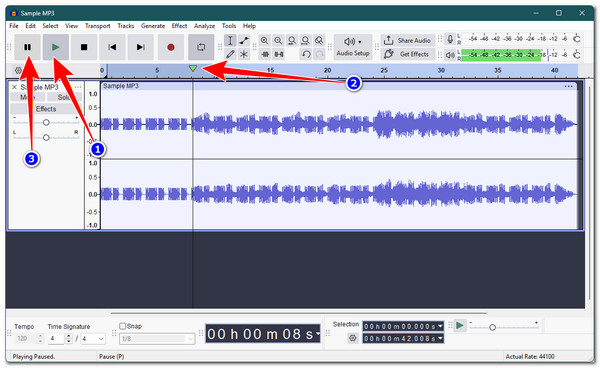Open the Edit menu
Image resolution: width=600 pixels, height=368 pixels.
click(x=30, y=26)
